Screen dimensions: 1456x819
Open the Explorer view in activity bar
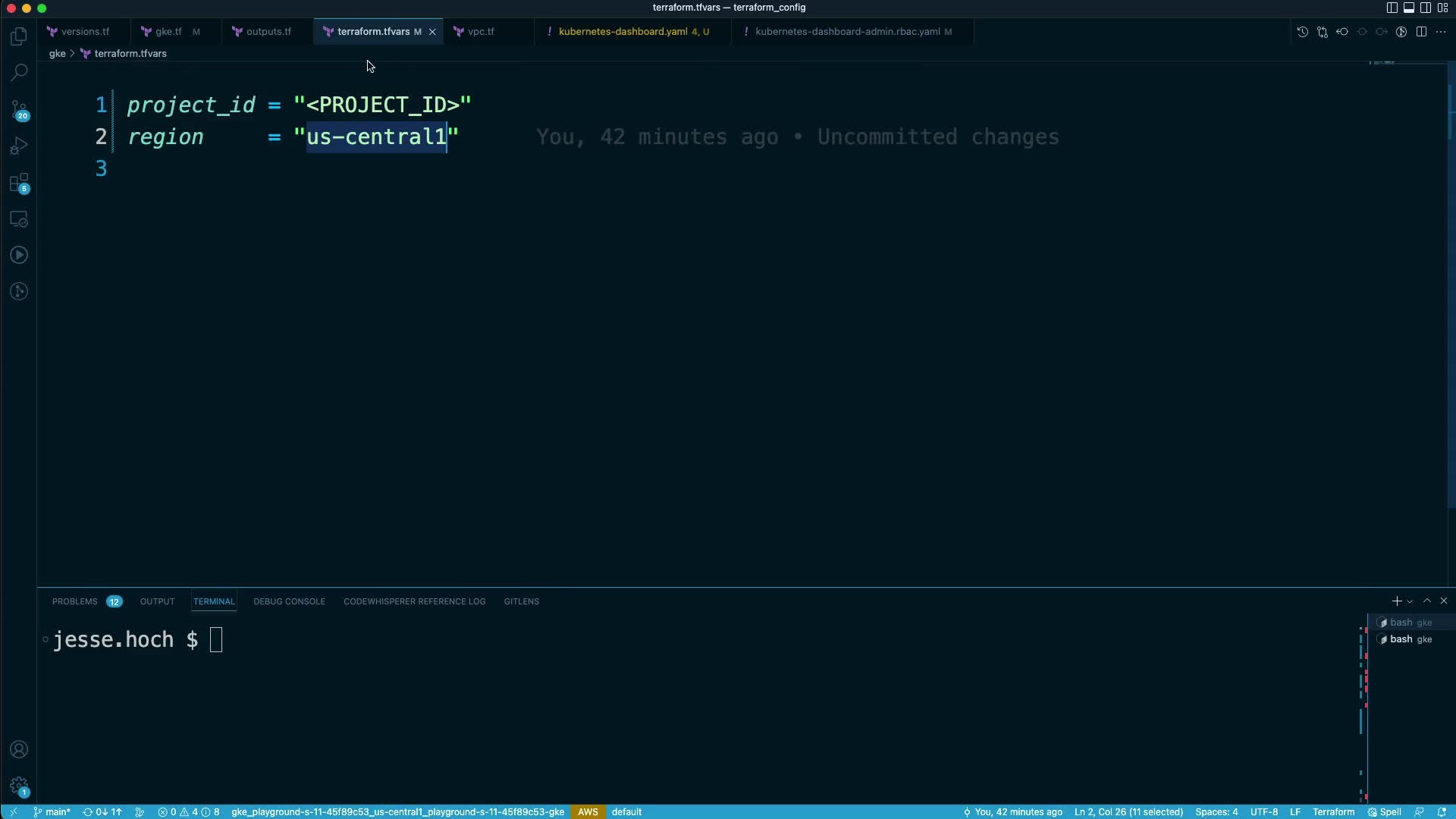(x=19, y=36)
